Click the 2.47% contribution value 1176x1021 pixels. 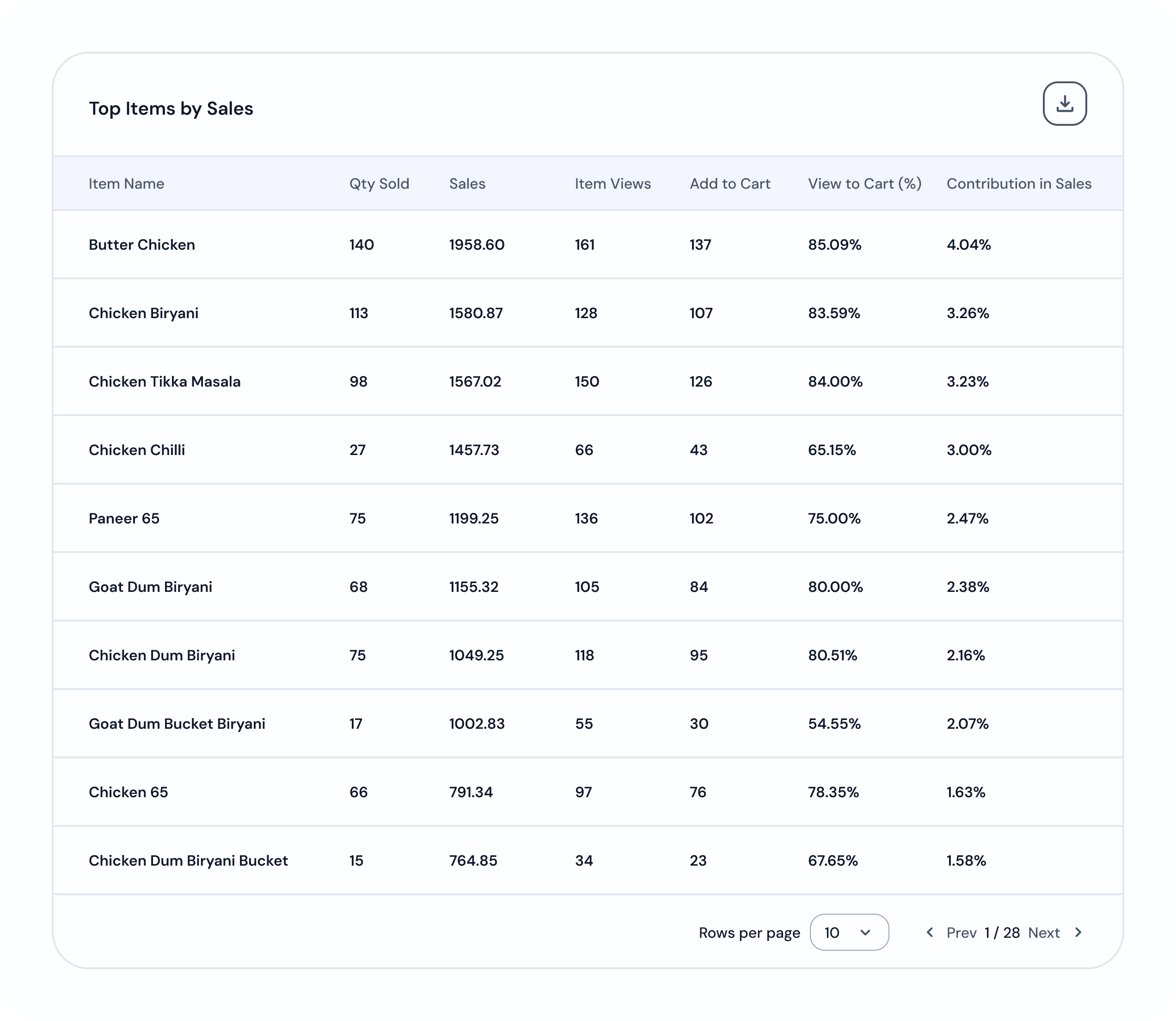968,518
